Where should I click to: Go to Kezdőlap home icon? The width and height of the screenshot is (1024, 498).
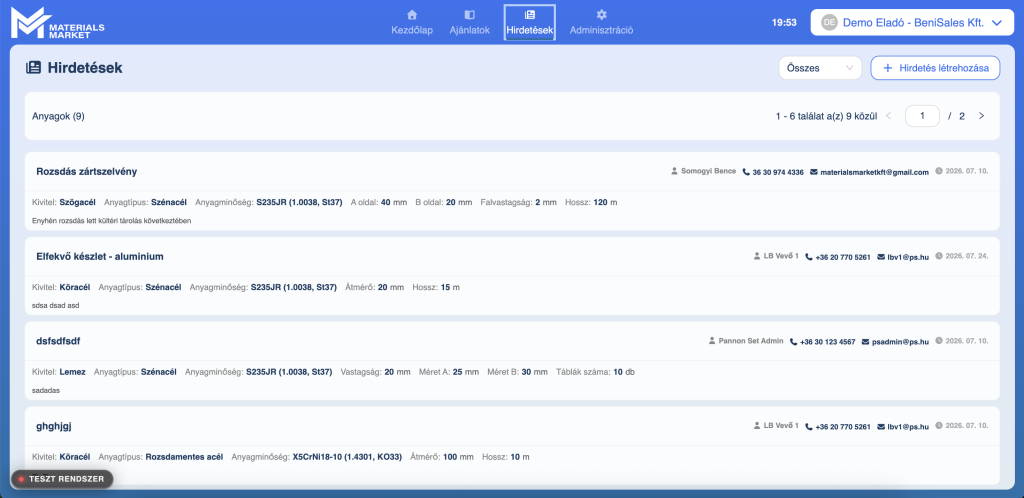click(411, 14)
